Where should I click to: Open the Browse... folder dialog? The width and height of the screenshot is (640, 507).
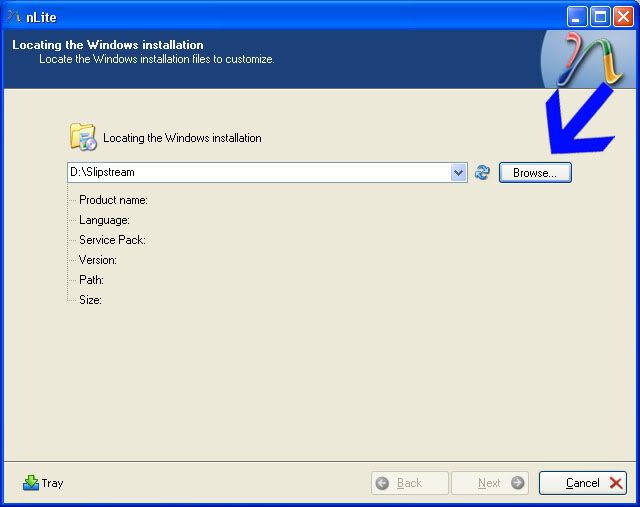tap(535, 172)
